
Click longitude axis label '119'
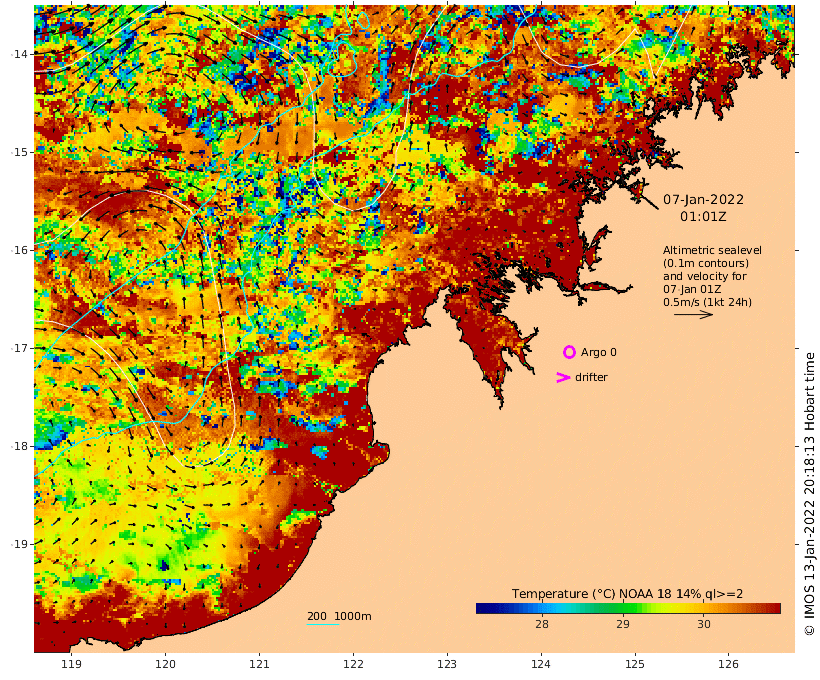pos(72,664)
